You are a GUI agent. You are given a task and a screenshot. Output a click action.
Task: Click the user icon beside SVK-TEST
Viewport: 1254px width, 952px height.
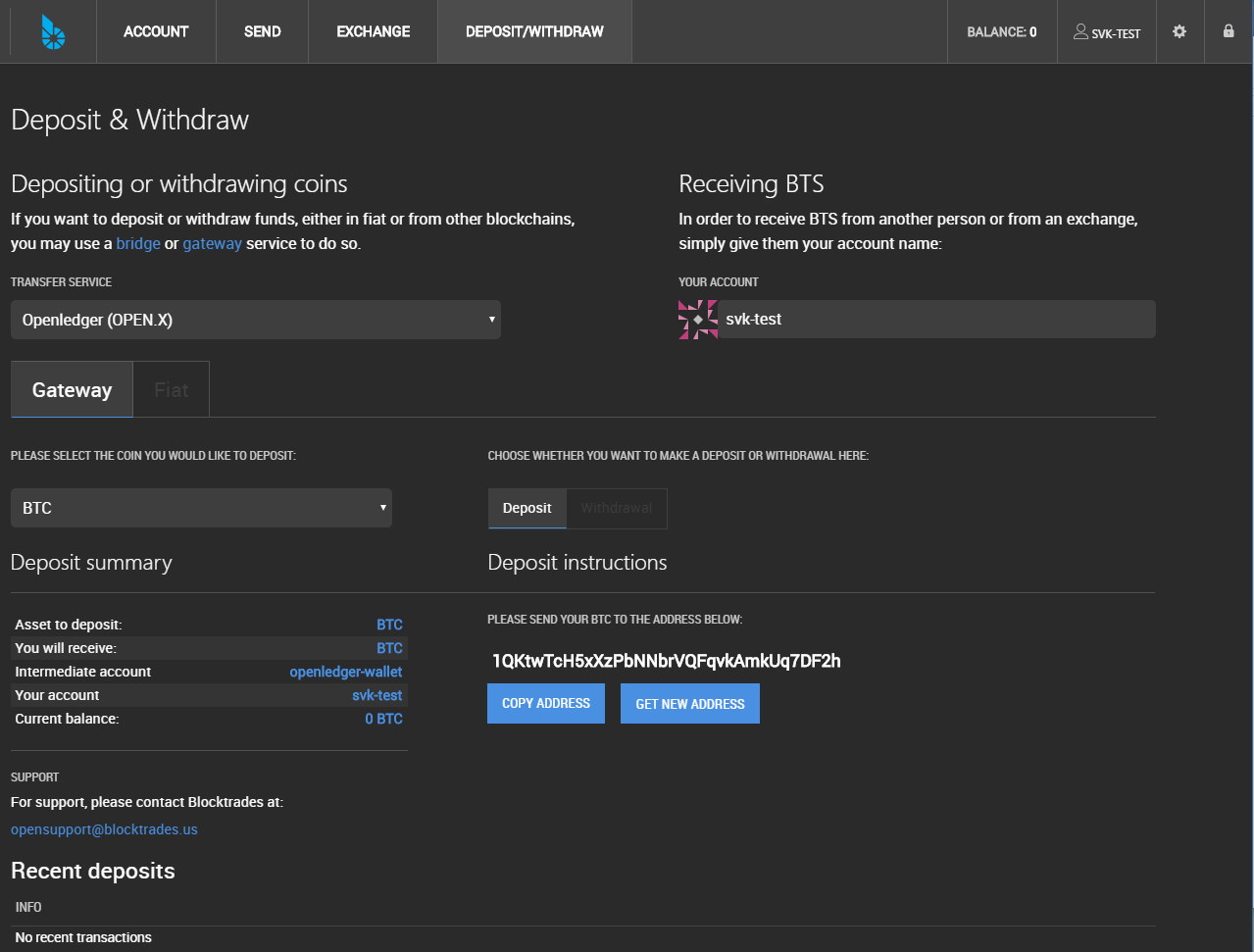point(1080,31)
